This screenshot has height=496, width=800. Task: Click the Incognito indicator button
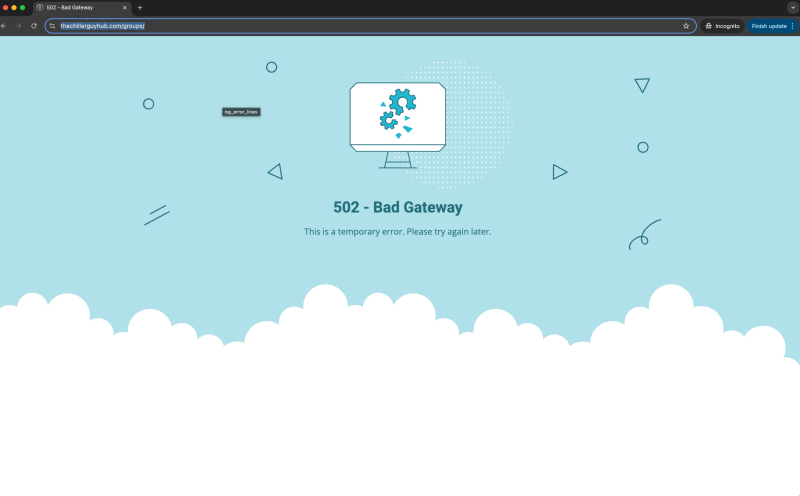(722, 26)
